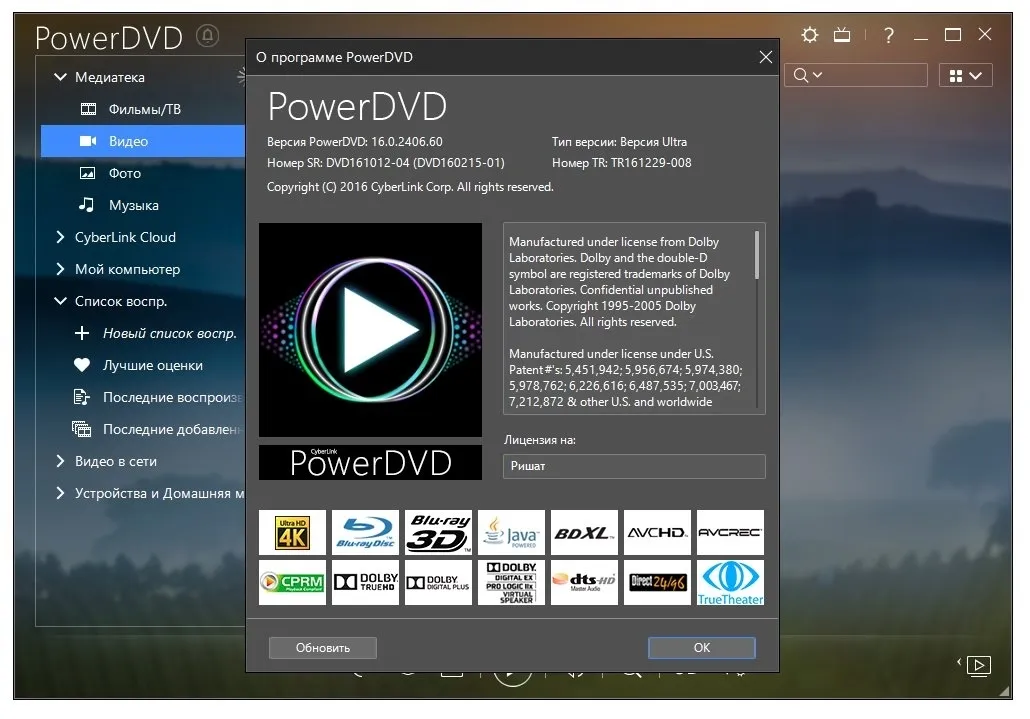This screenshot has width=1030, height=719.
Task: Click the Ultra HD 4K logo
Action: (292, 533)
